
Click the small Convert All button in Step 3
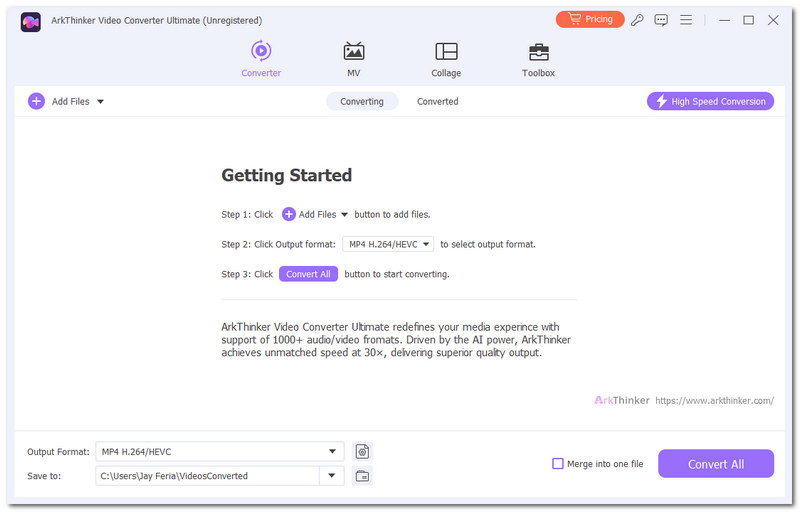coord(308,274)
